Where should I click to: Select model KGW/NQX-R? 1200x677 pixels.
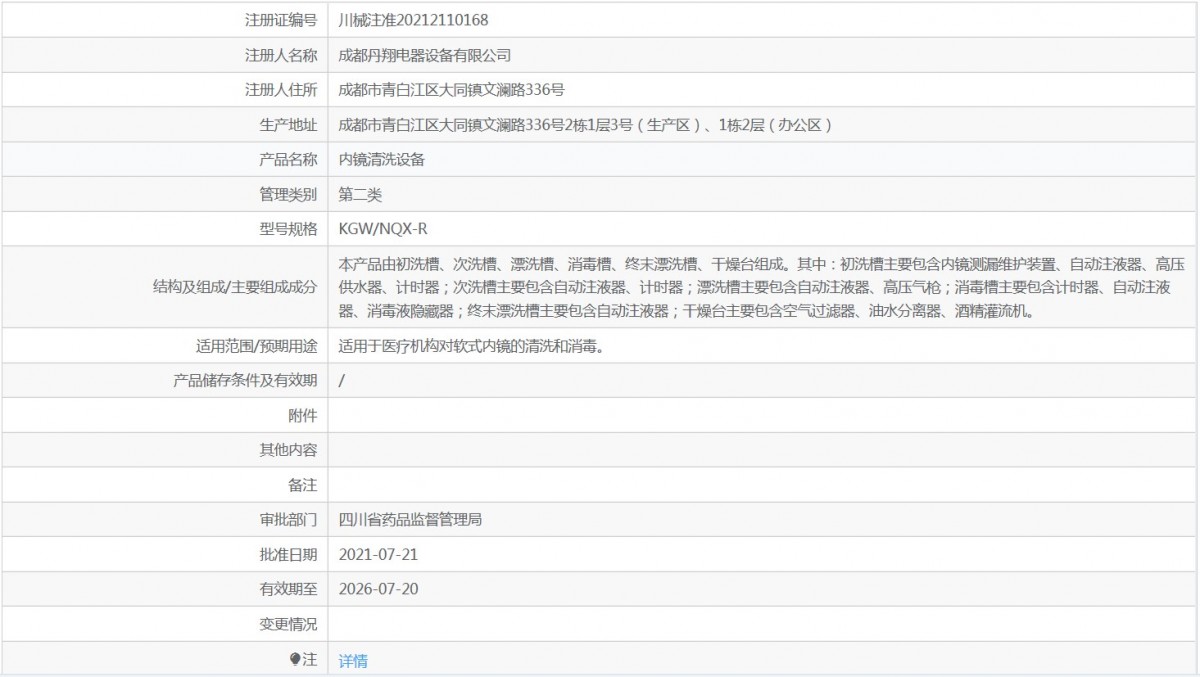tap(384, 229)
